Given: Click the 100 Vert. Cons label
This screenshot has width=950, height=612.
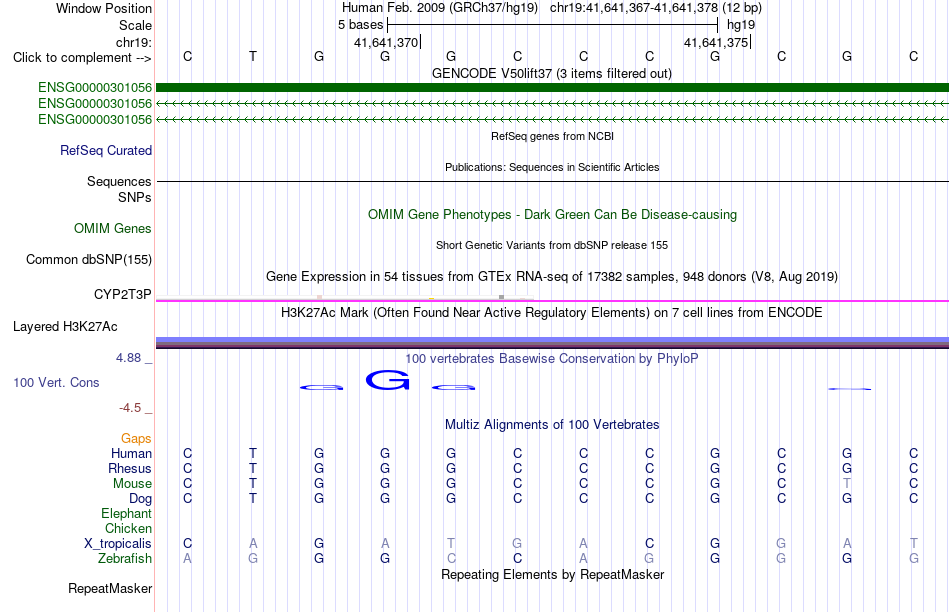Looking at the screenshot, I should (56, 382).
